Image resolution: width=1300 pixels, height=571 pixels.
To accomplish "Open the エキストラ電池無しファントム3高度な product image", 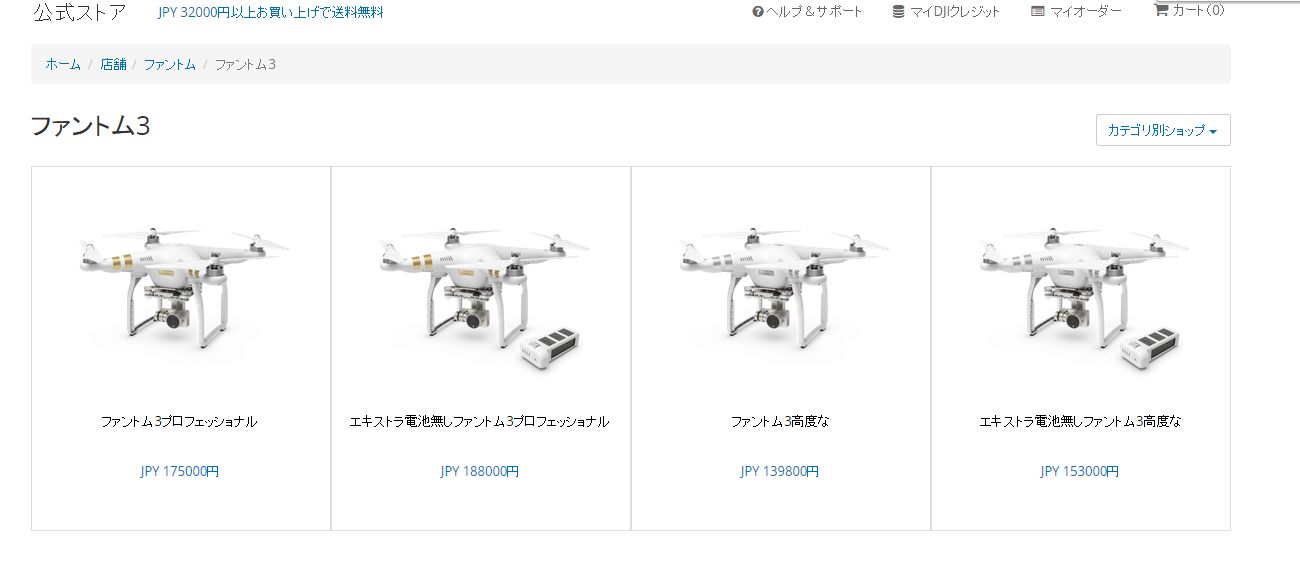I will pos(1081,295).
